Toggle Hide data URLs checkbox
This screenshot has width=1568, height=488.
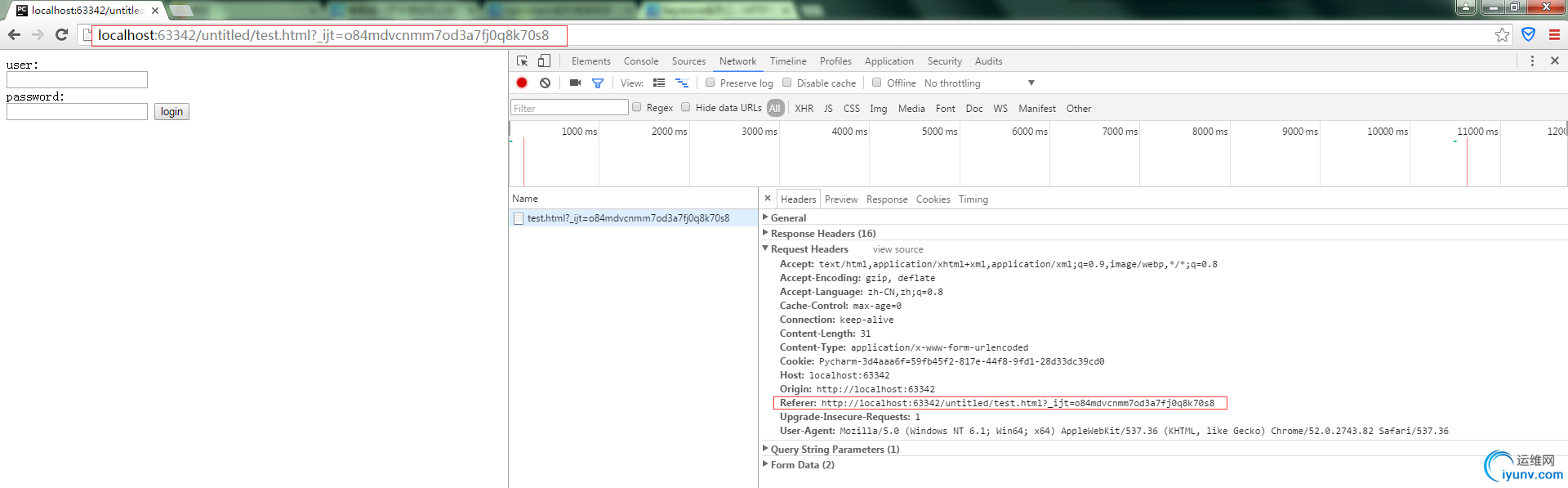point(686,107)
